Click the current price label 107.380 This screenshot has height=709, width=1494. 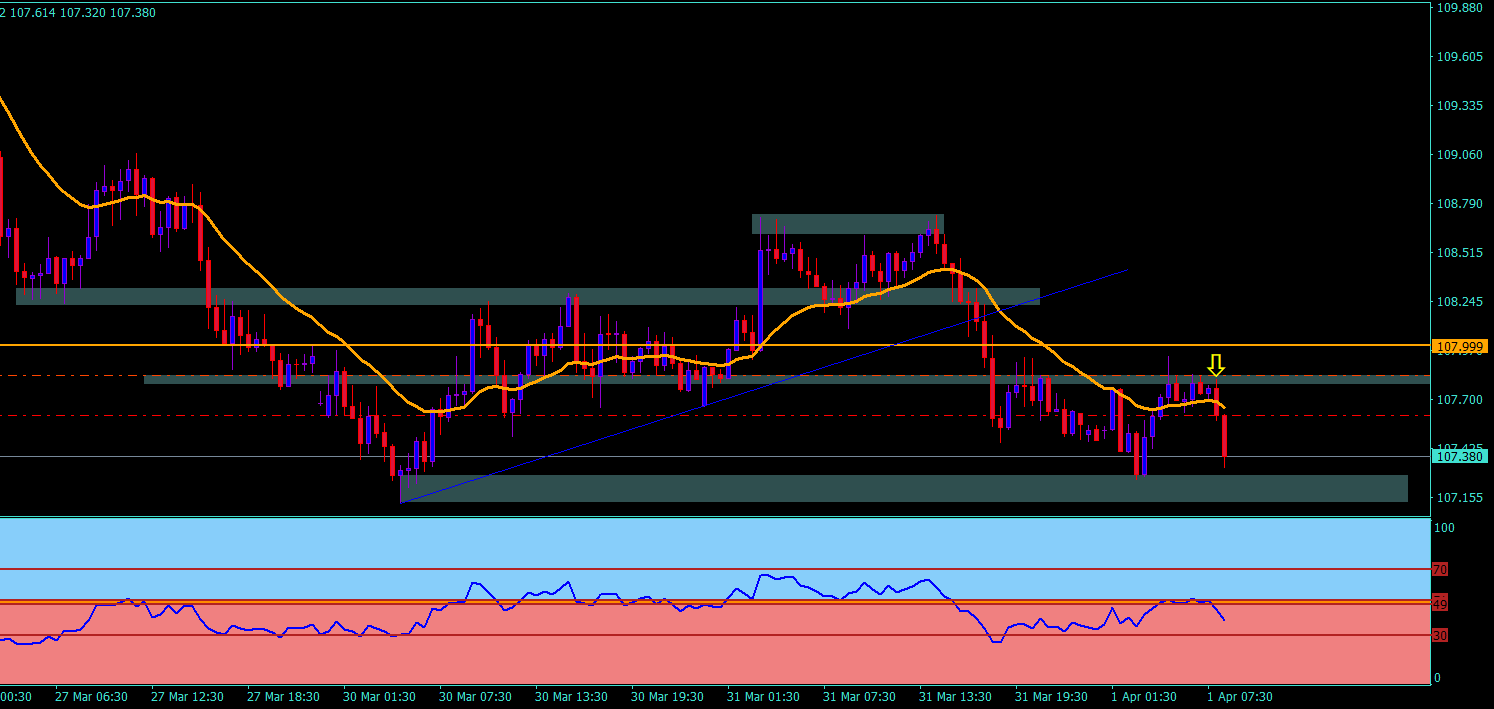click(x=1460, y=456)
